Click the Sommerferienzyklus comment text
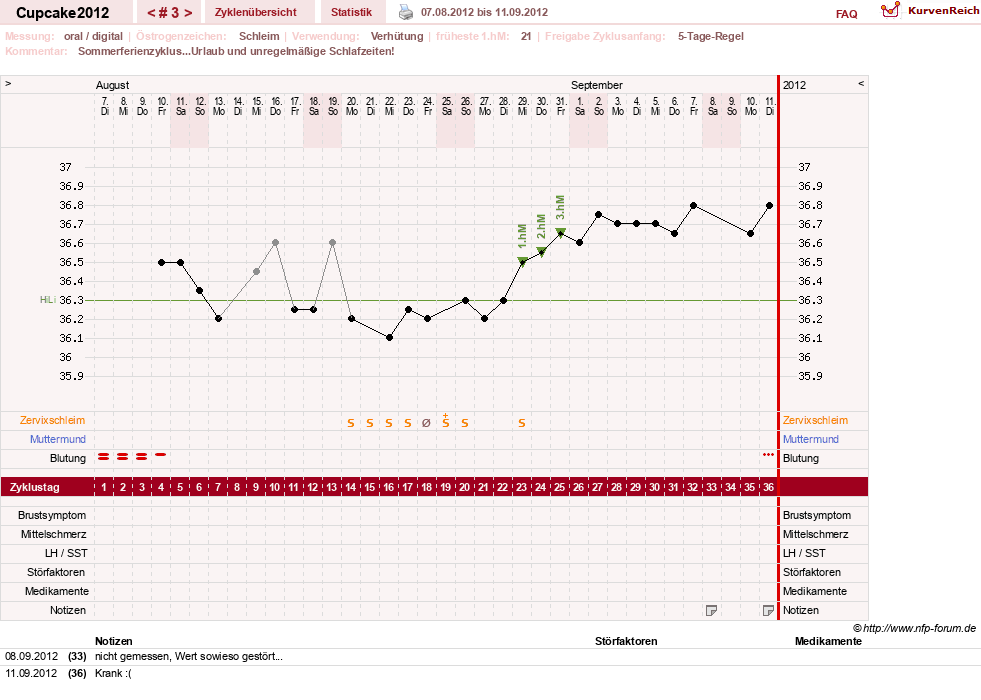This screenshot has width=981, height=700. (x=236, y=51)
